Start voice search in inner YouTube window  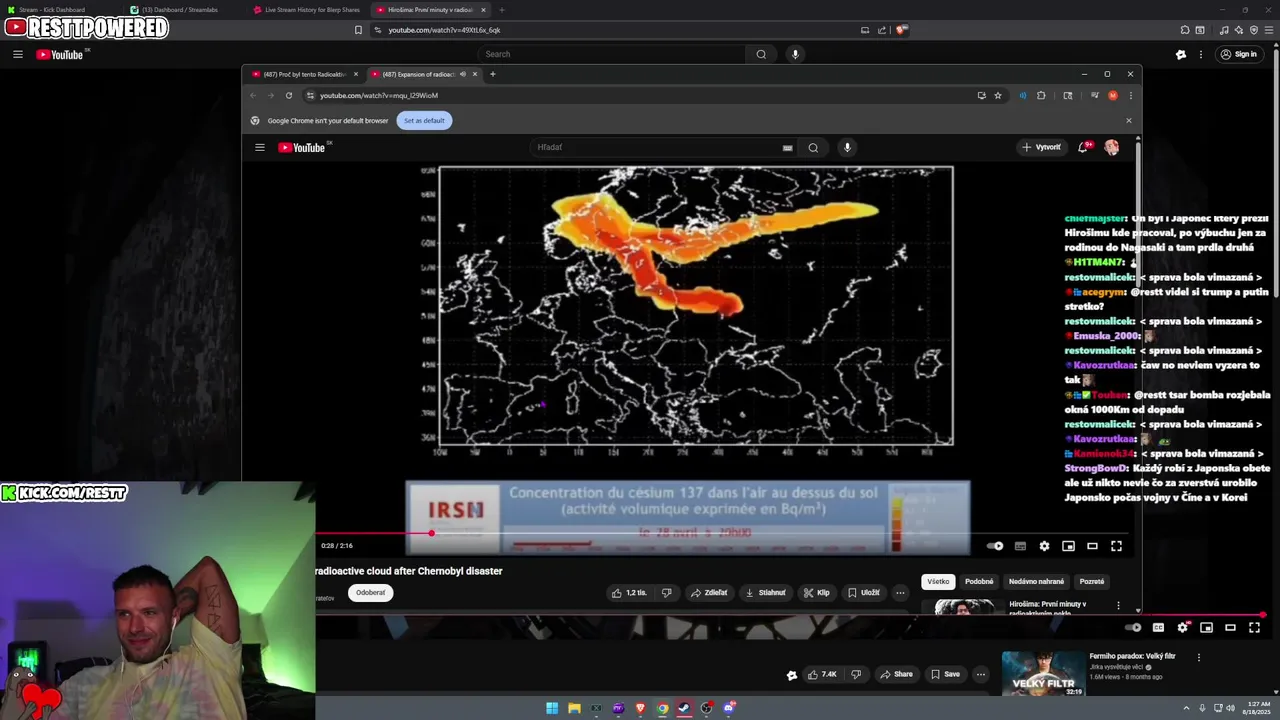click(x=847, y=147)
